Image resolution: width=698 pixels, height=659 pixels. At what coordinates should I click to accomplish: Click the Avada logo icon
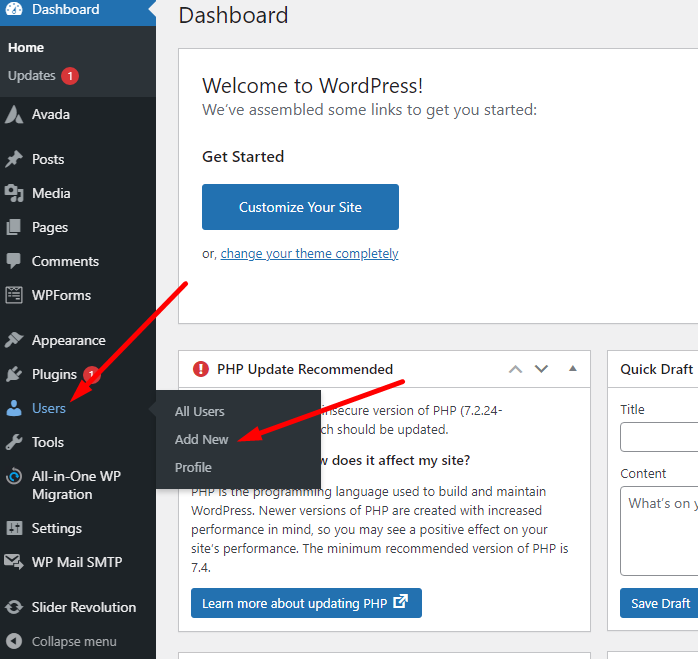[x=14, y=114]
